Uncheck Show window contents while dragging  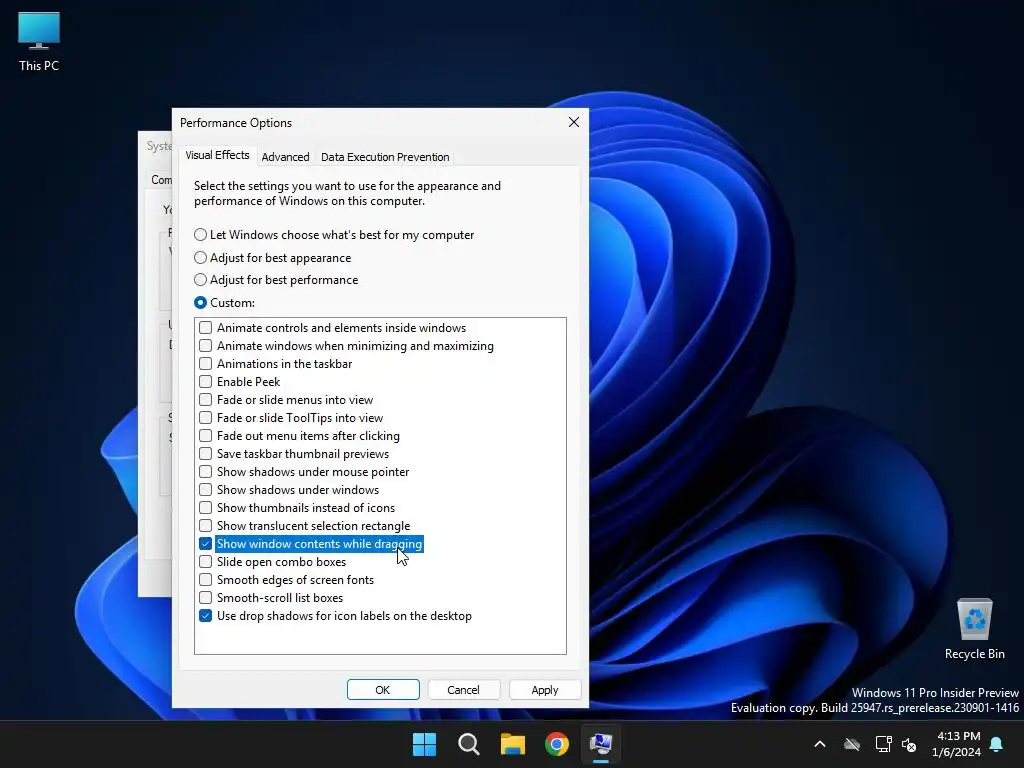coord(205,543)
